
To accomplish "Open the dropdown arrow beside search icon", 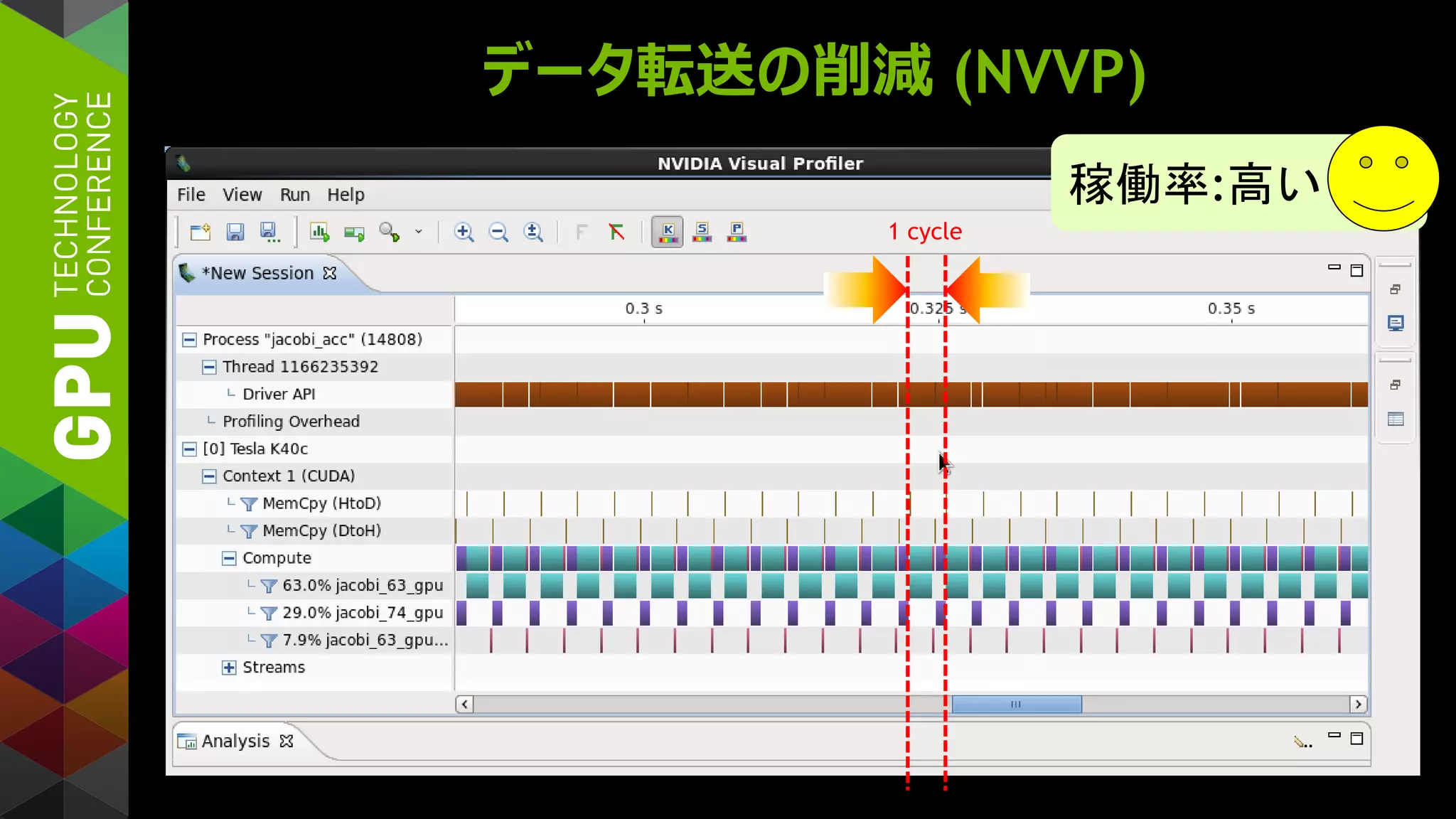I will click(x=419, y=232).
